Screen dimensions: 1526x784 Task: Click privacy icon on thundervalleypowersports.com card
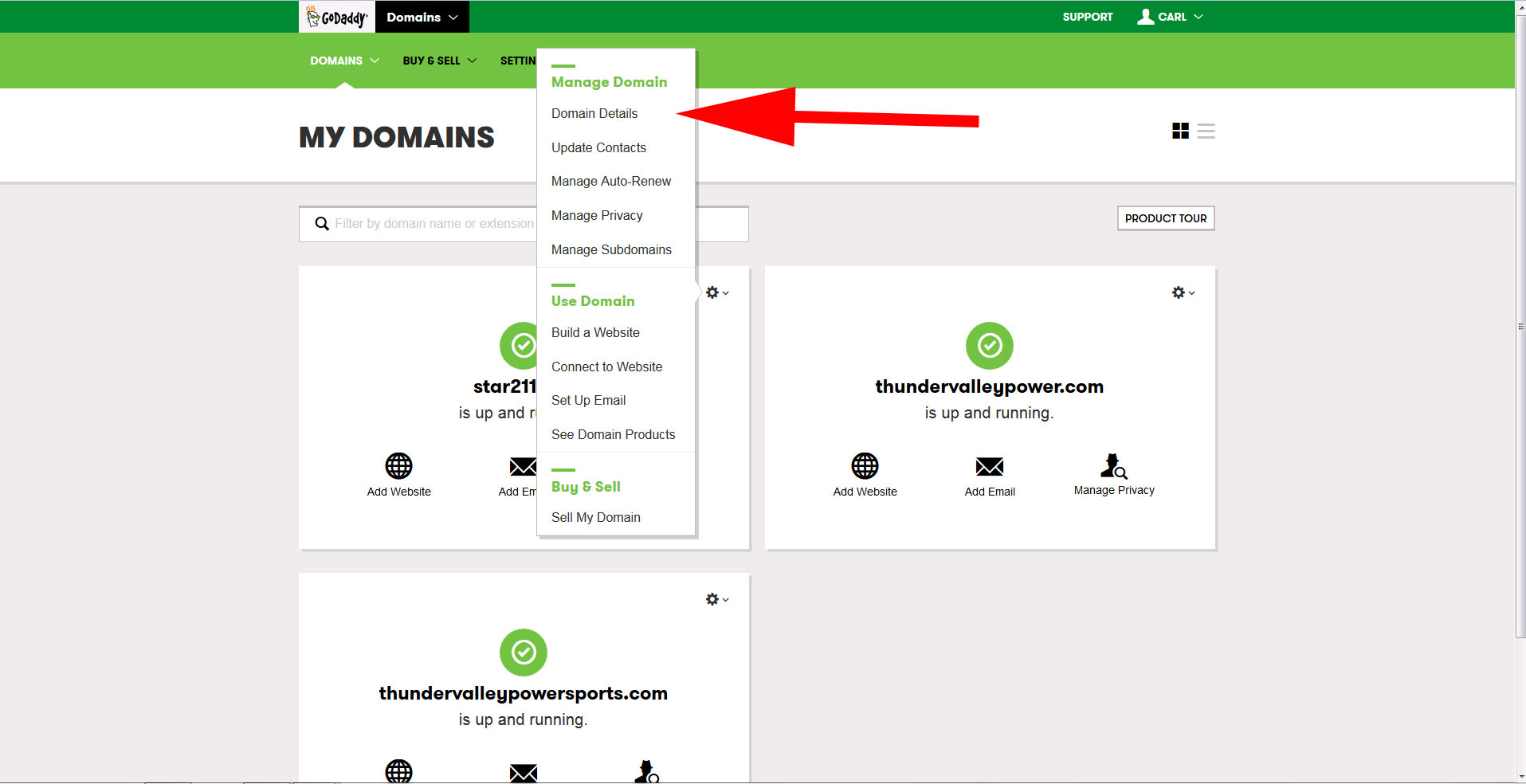pyautogui.click(x=647, y=771)
